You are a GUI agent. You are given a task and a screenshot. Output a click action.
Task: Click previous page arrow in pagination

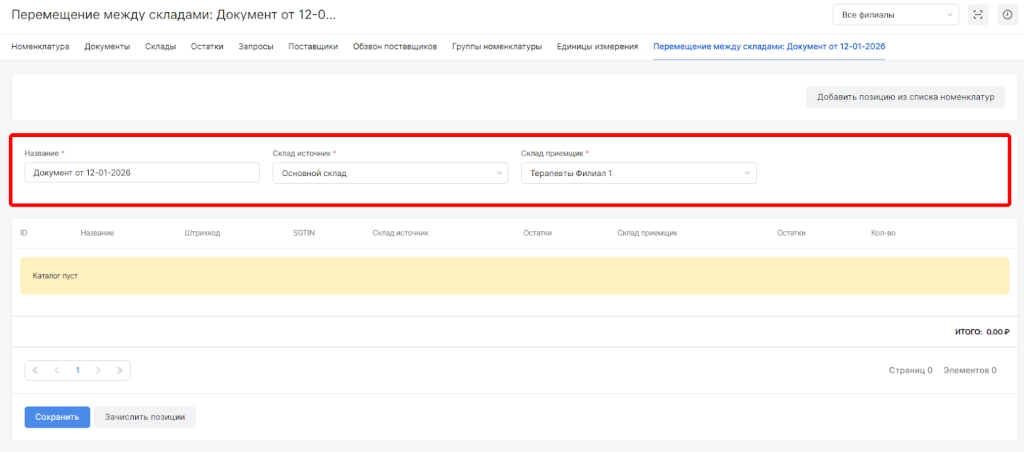click(56, 370)
